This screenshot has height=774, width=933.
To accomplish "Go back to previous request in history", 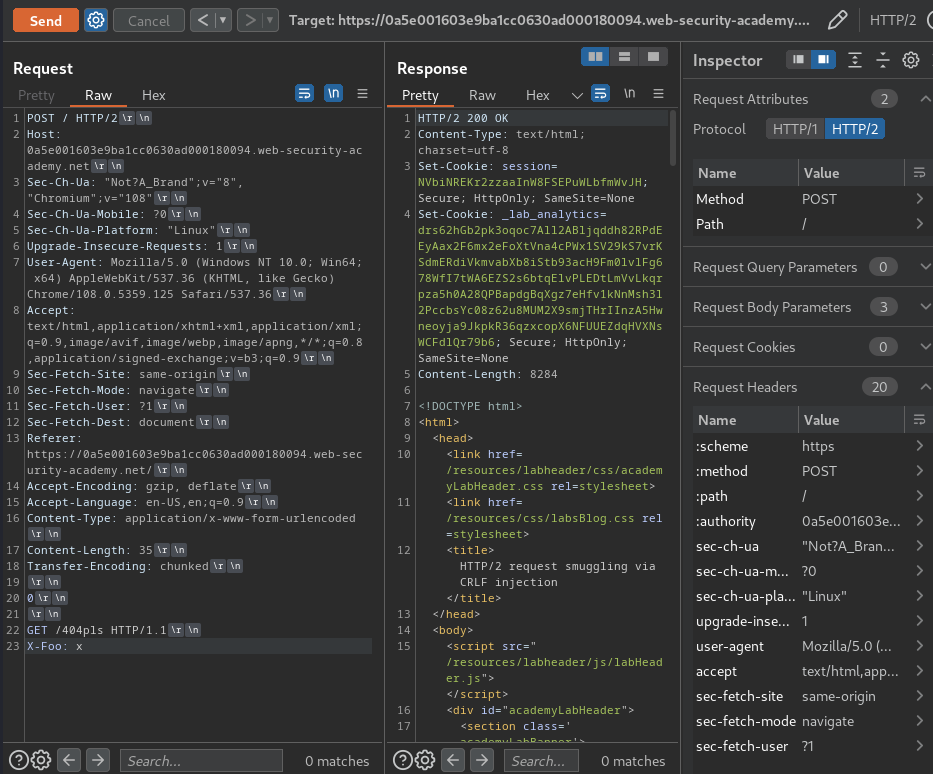I will click(x=203, y=21).
